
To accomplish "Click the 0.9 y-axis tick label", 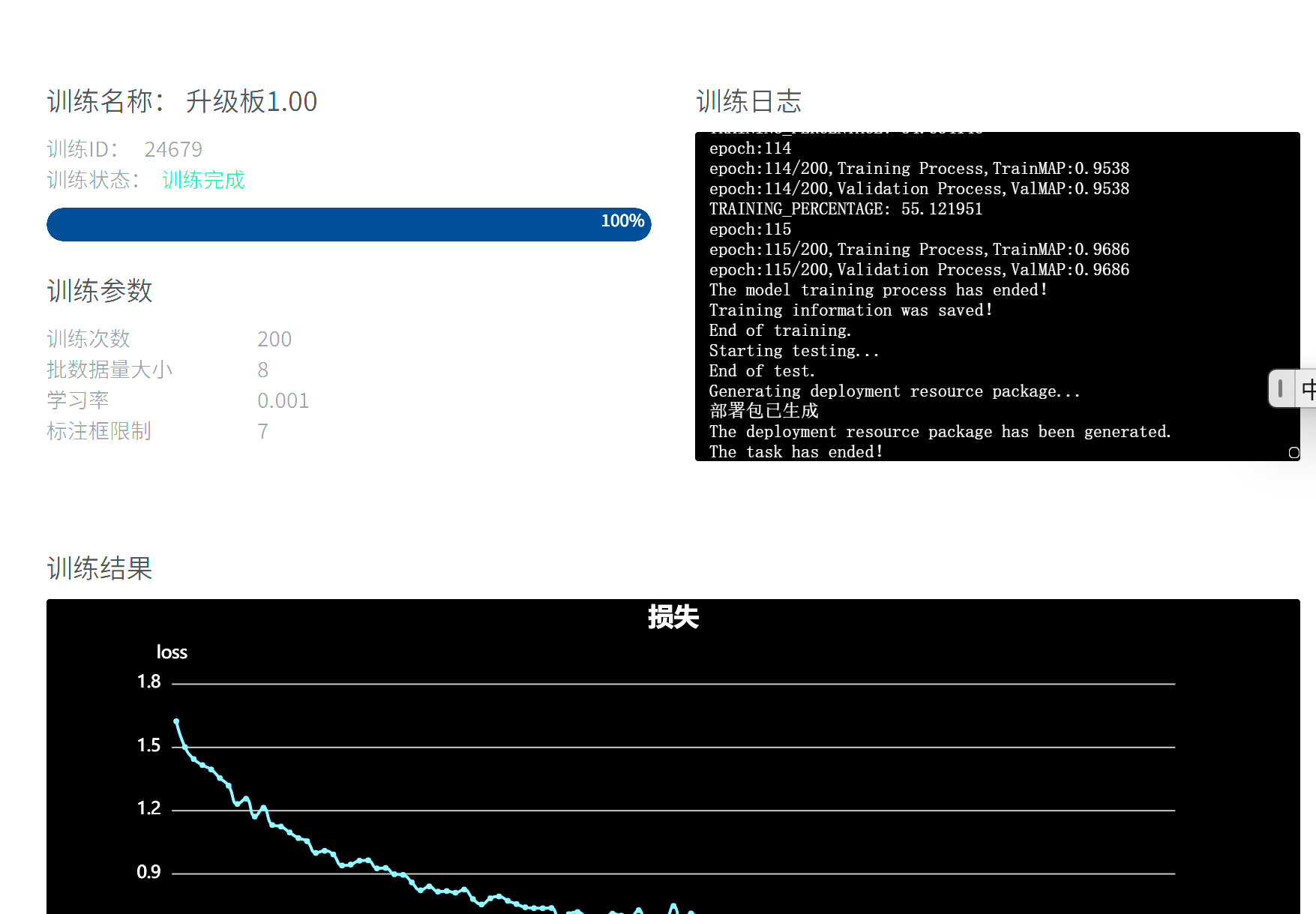I will click(x=148, y=872).
